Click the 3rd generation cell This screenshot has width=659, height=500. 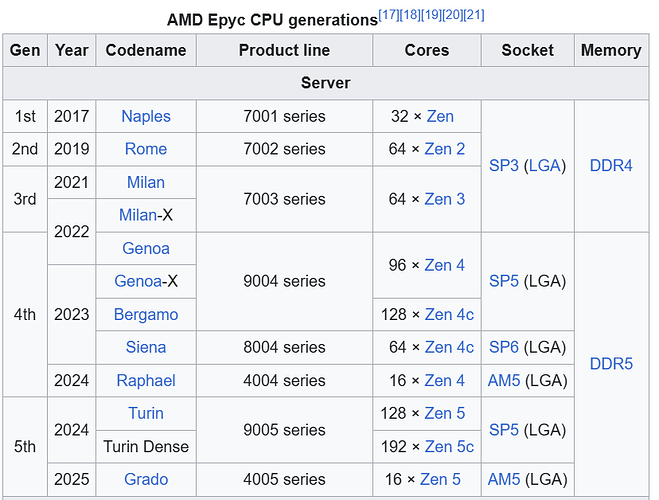[x=25, y=199]
